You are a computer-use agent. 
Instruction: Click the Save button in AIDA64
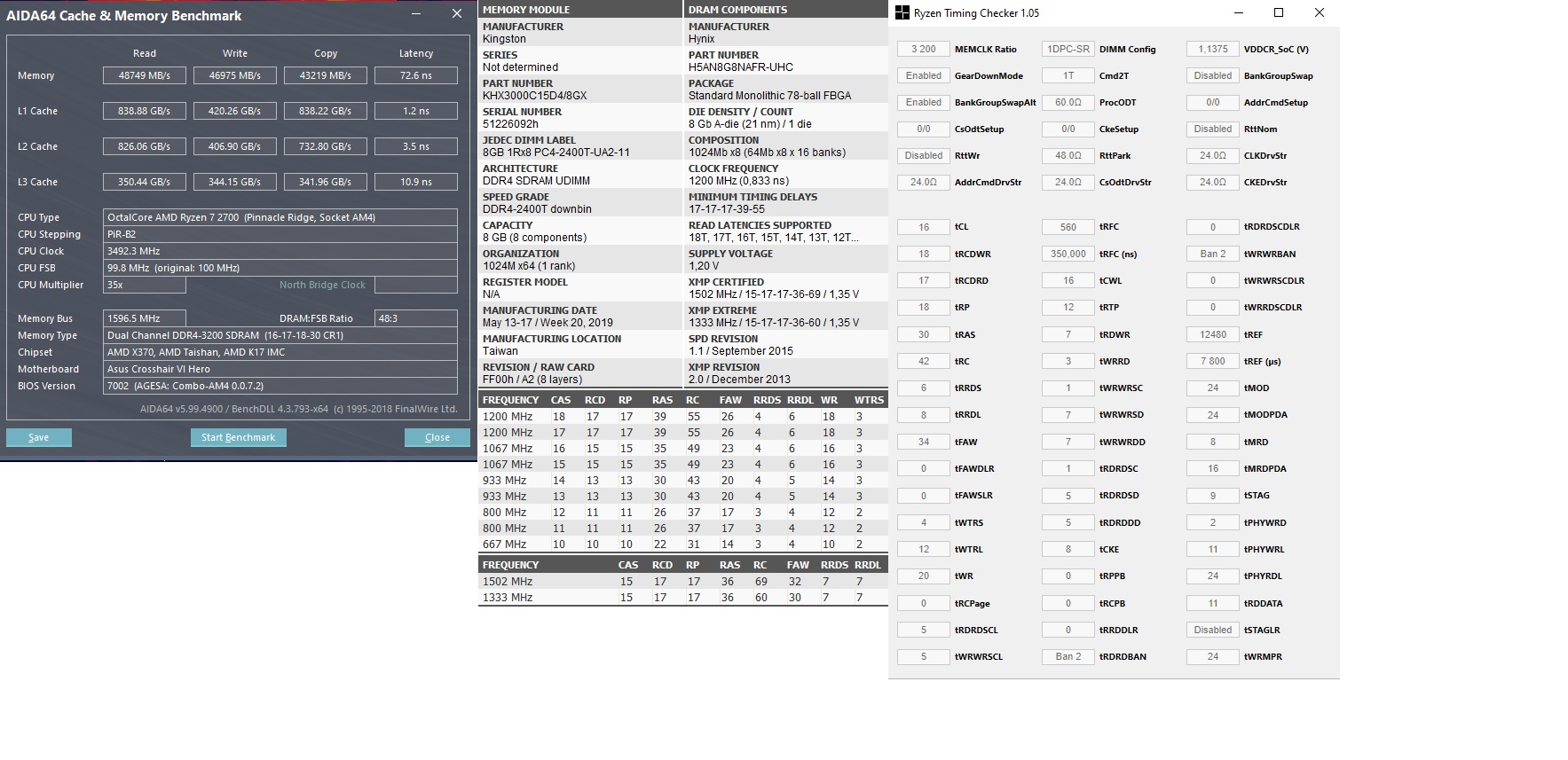point(39,437)
